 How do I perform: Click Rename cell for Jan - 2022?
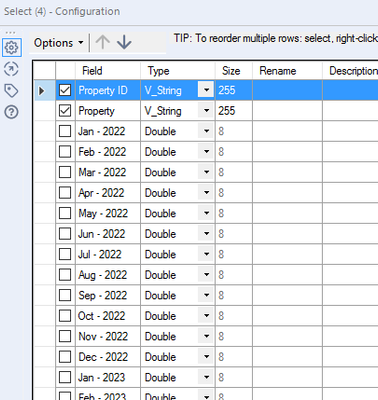pyautogui.click(x=287, y=131)
